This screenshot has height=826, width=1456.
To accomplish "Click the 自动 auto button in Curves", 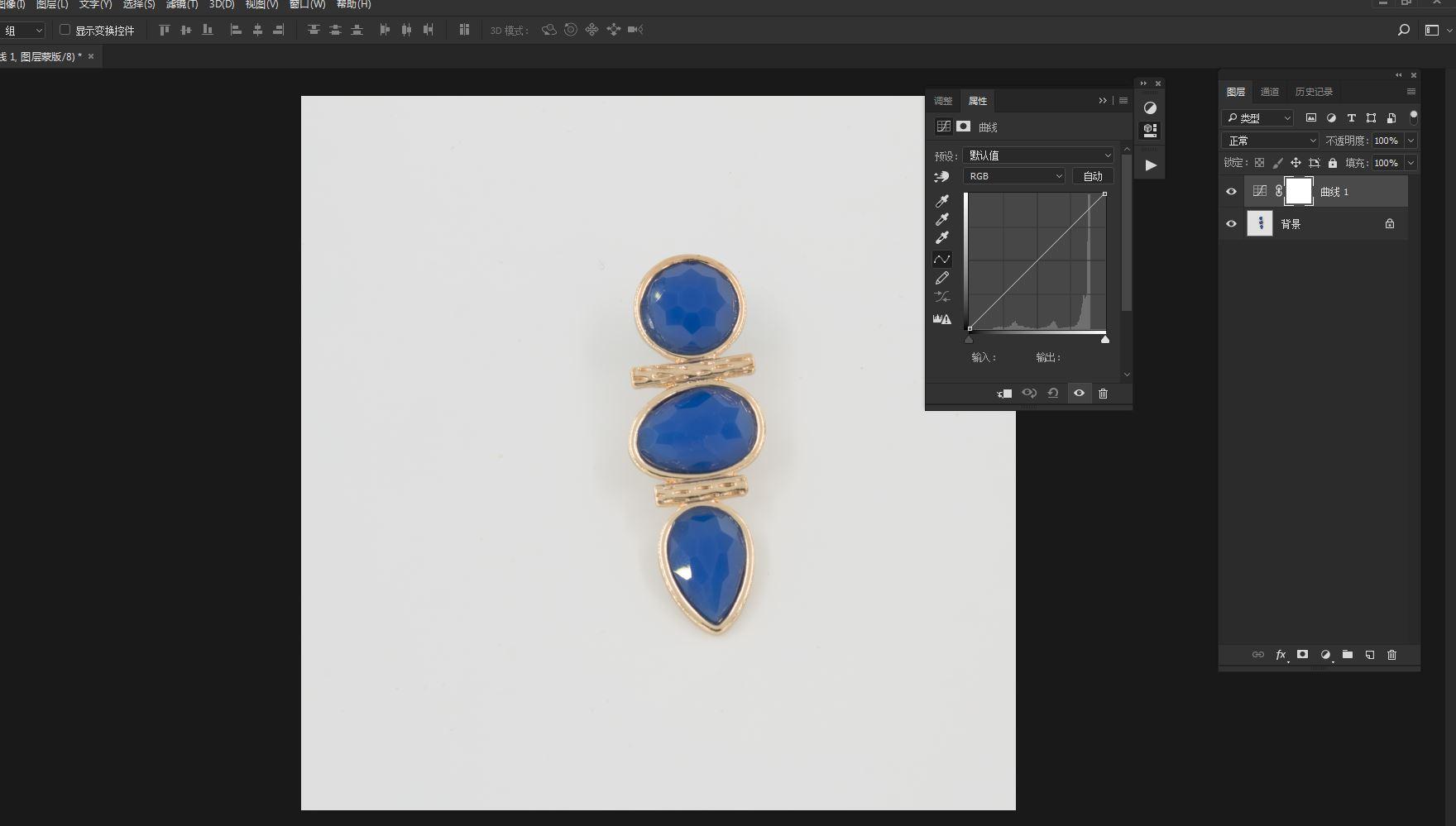I will (1093, 176).
